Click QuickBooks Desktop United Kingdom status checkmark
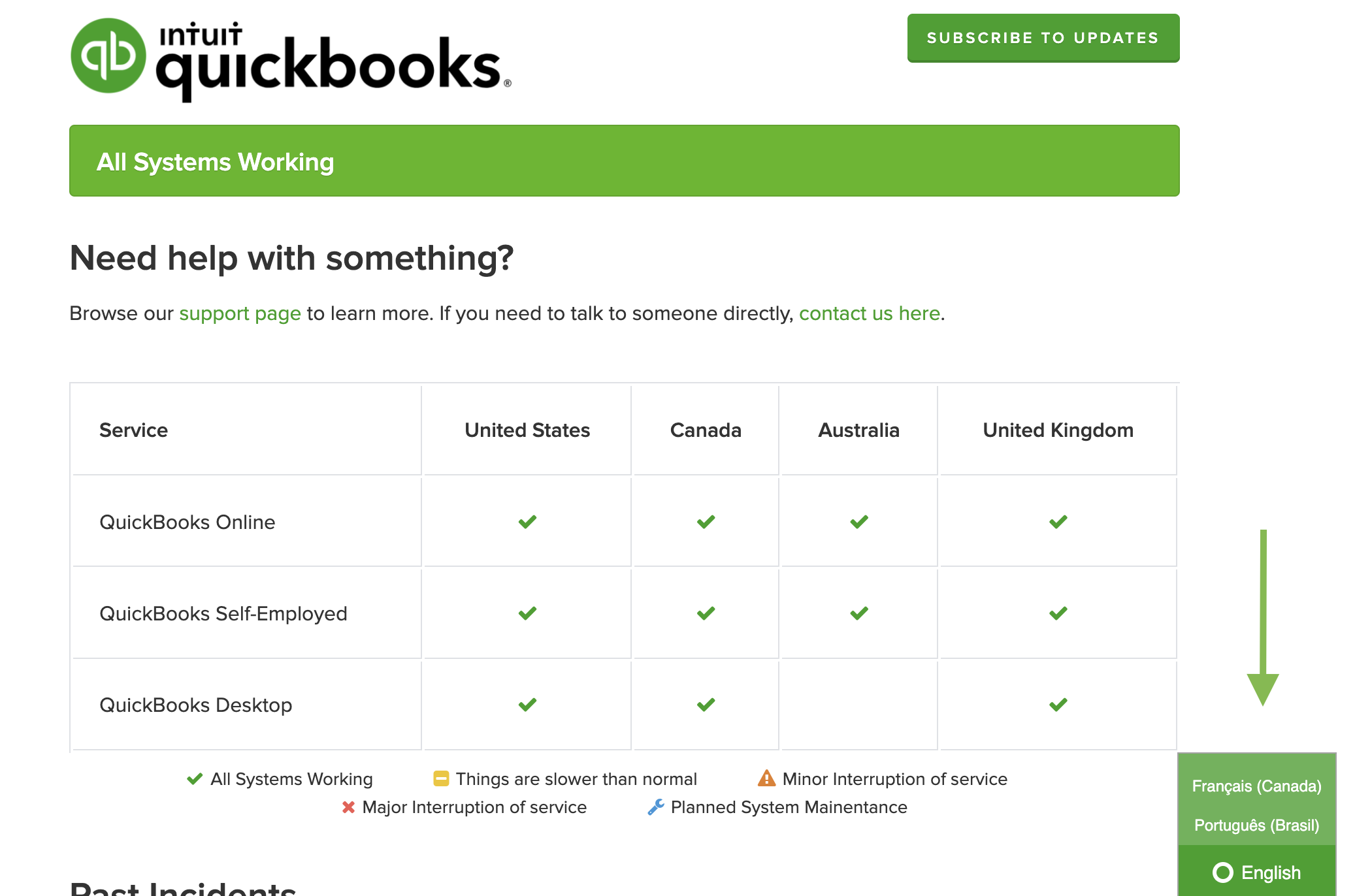The image size is (1355, 896). tap(1058, 705)
